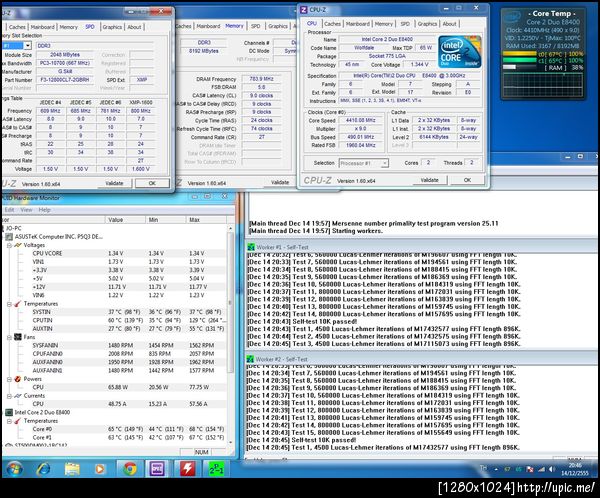Open the Windows Start menu orb
Screen dimensions: 600x498
coord(14,469)
